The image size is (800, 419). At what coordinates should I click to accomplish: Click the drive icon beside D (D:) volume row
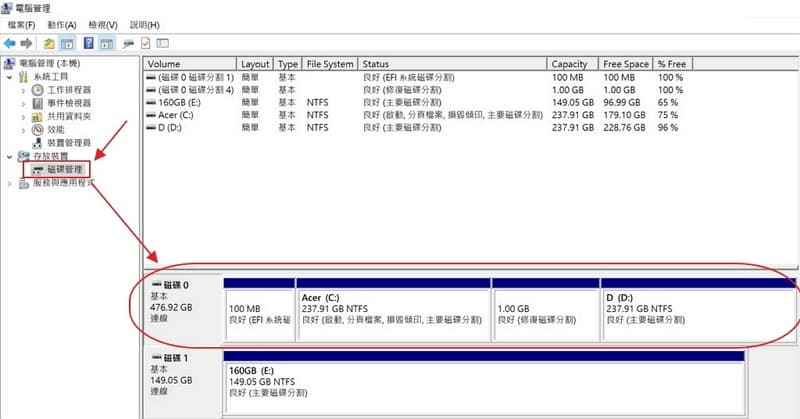tap(151, 128)
